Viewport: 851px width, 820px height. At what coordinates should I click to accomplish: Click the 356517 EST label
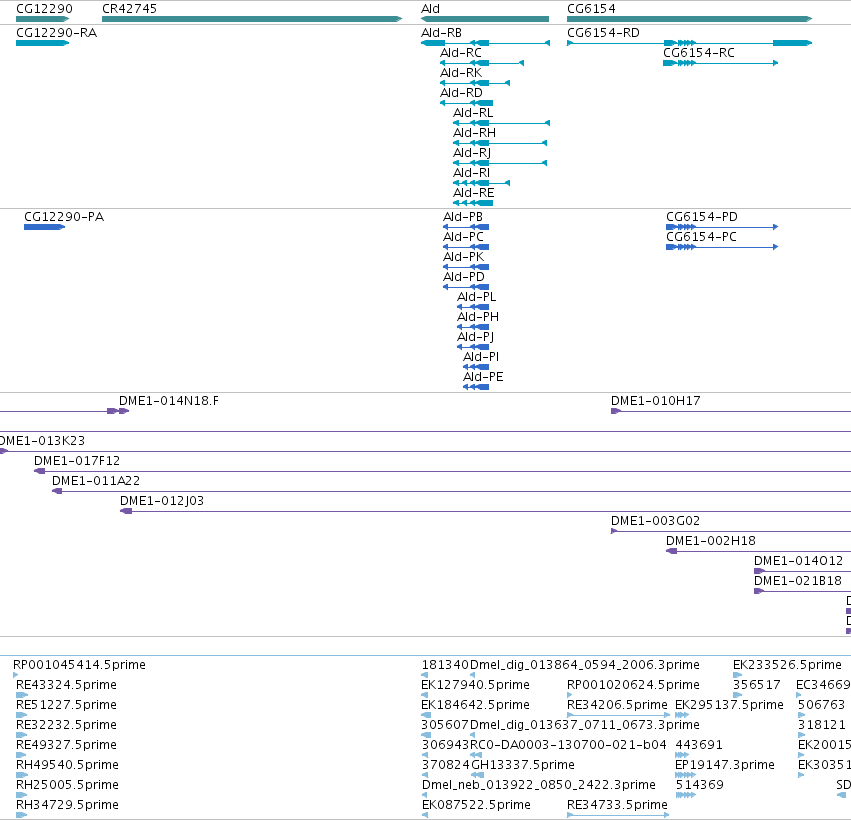tap(757, 685)
